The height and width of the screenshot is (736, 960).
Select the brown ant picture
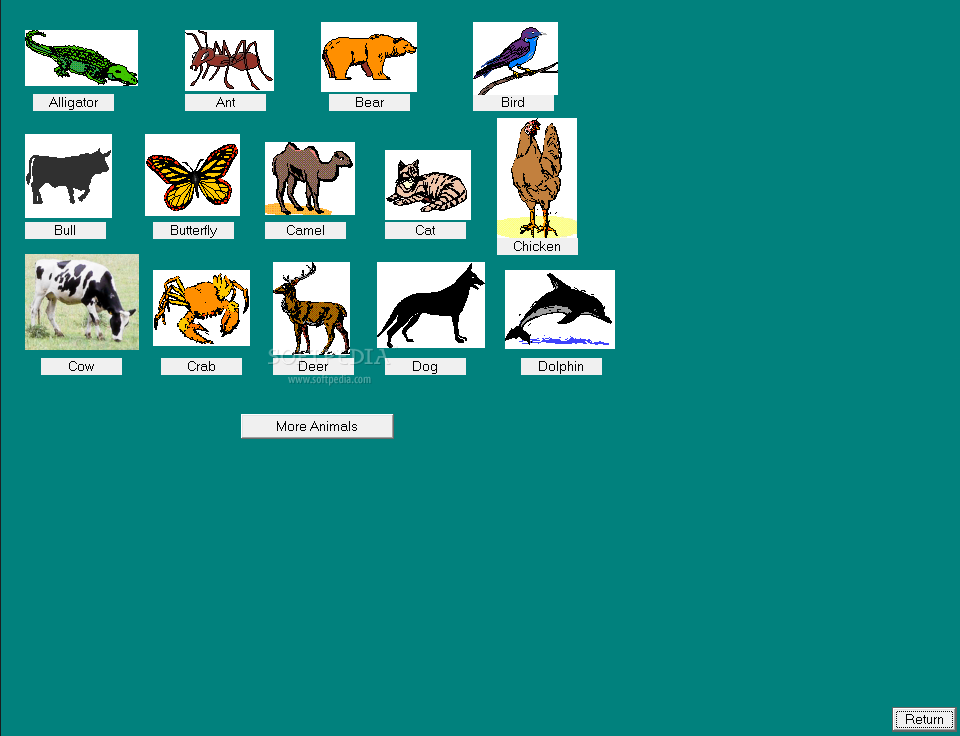tap(230, 61)
